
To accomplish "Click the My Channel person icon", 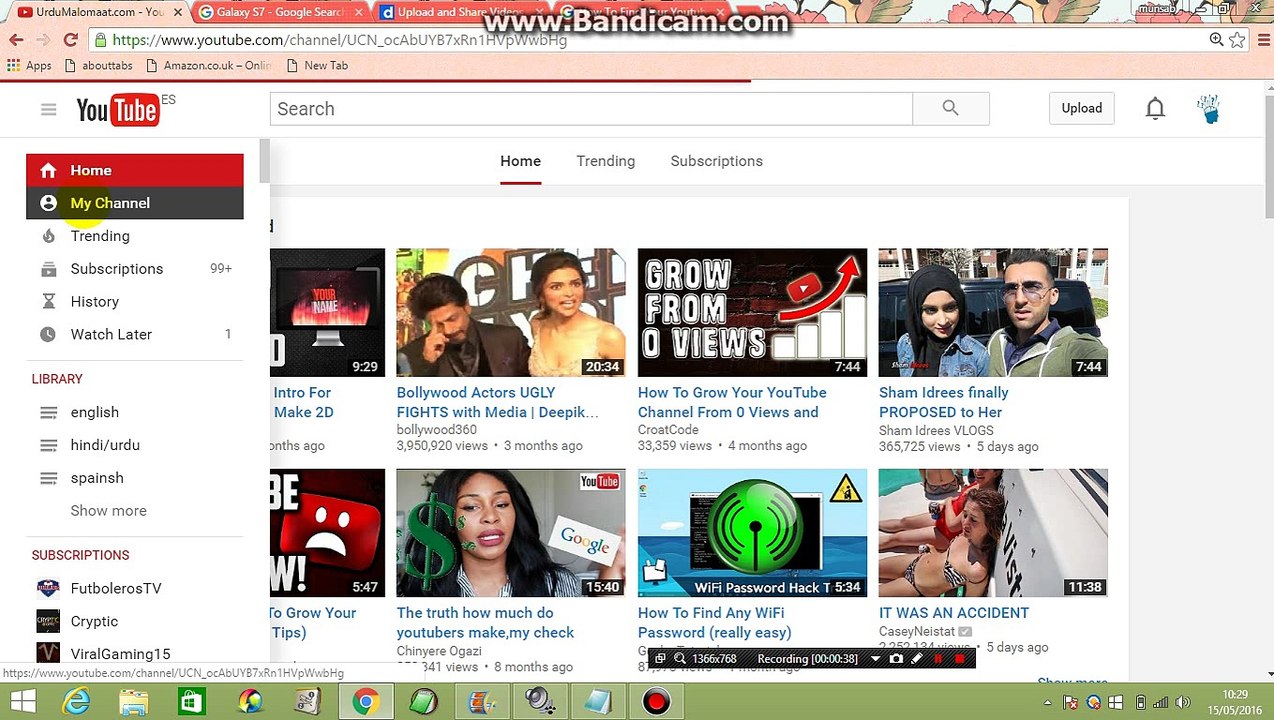I will tap(48, 203).
